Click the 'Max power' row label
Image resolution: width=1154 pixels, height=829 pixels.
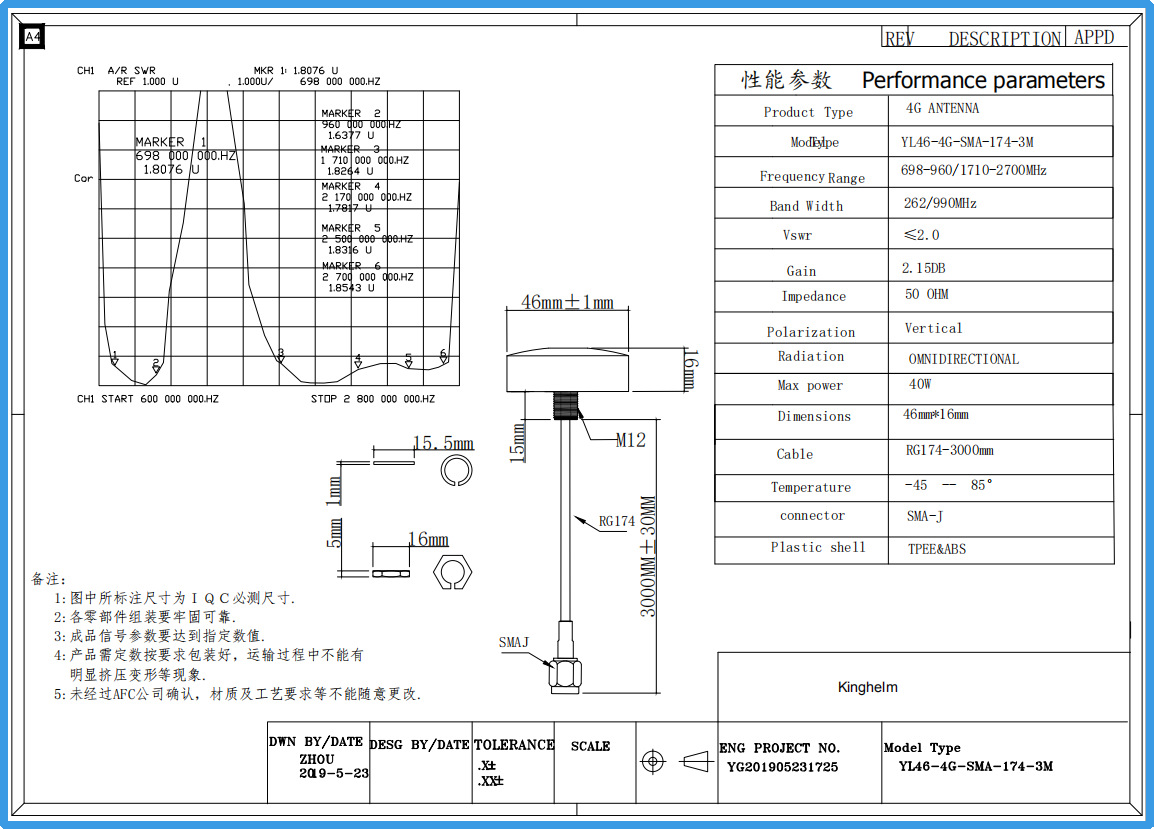pyautogui.click(x=810, y=385)
